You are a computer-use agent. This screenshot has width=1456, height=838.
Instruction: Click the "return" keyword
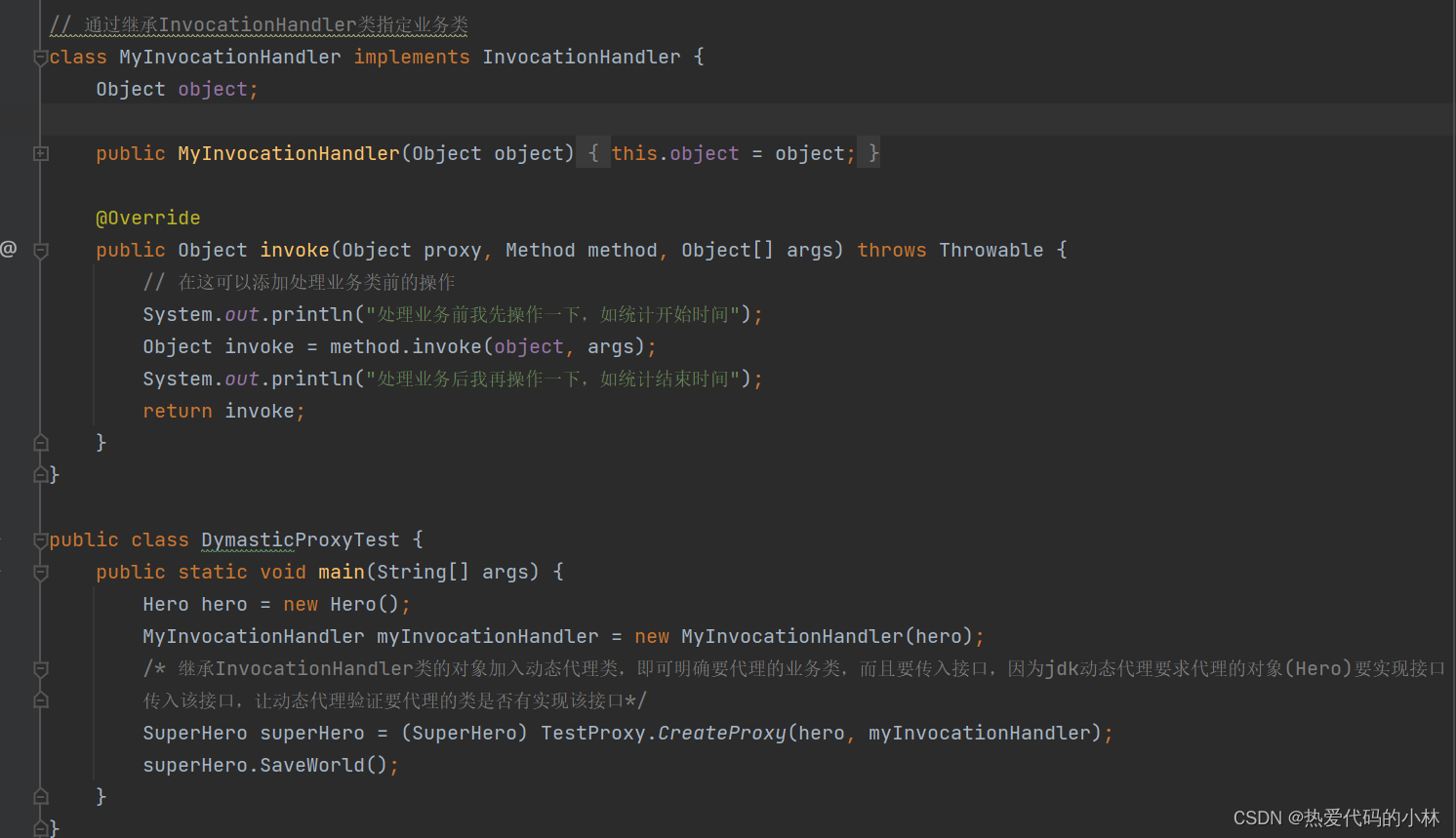(178, 411)
